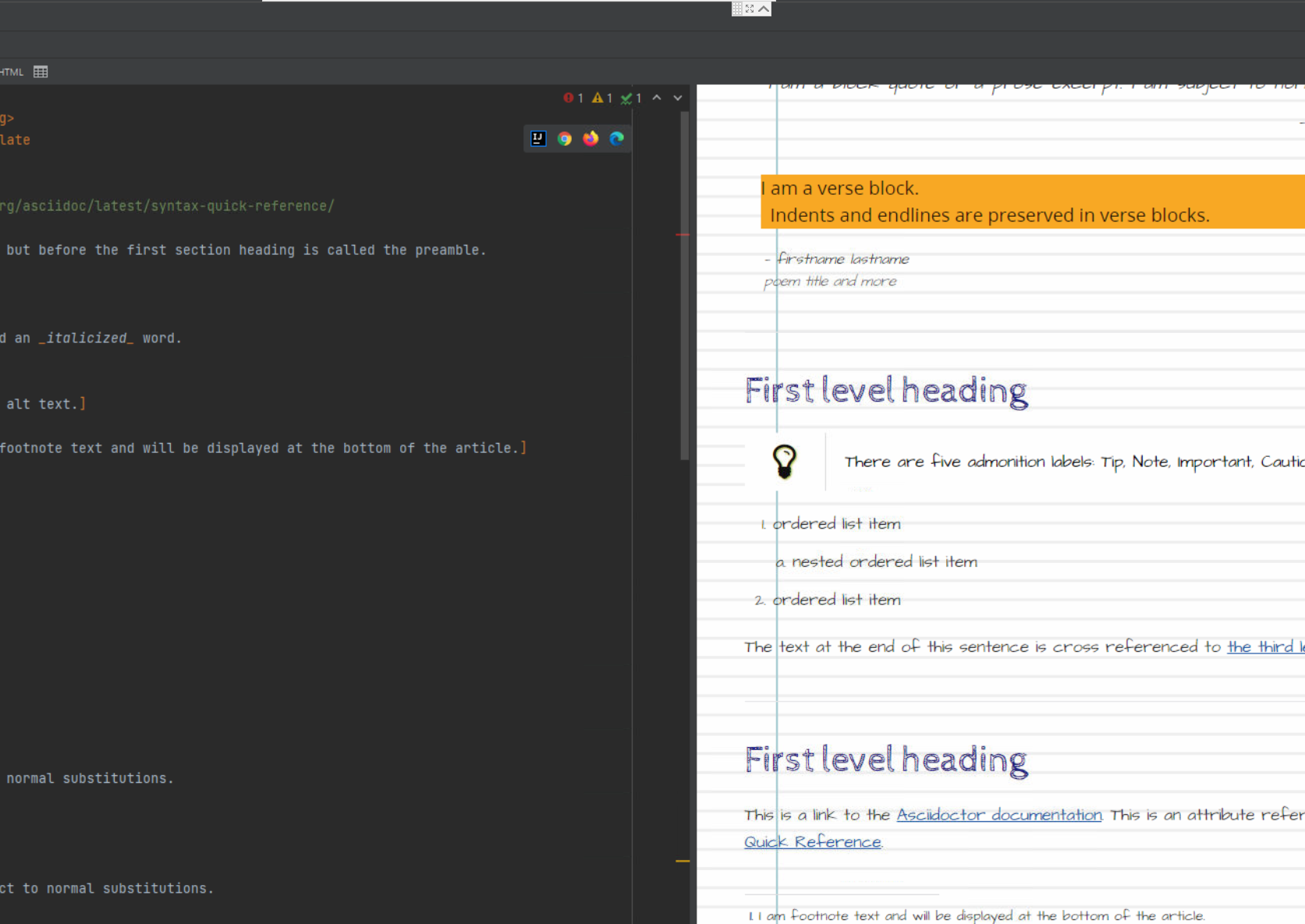1305x924 pixels.
Task: Open the preview in Chrome
Action: (x=565, y=139)
